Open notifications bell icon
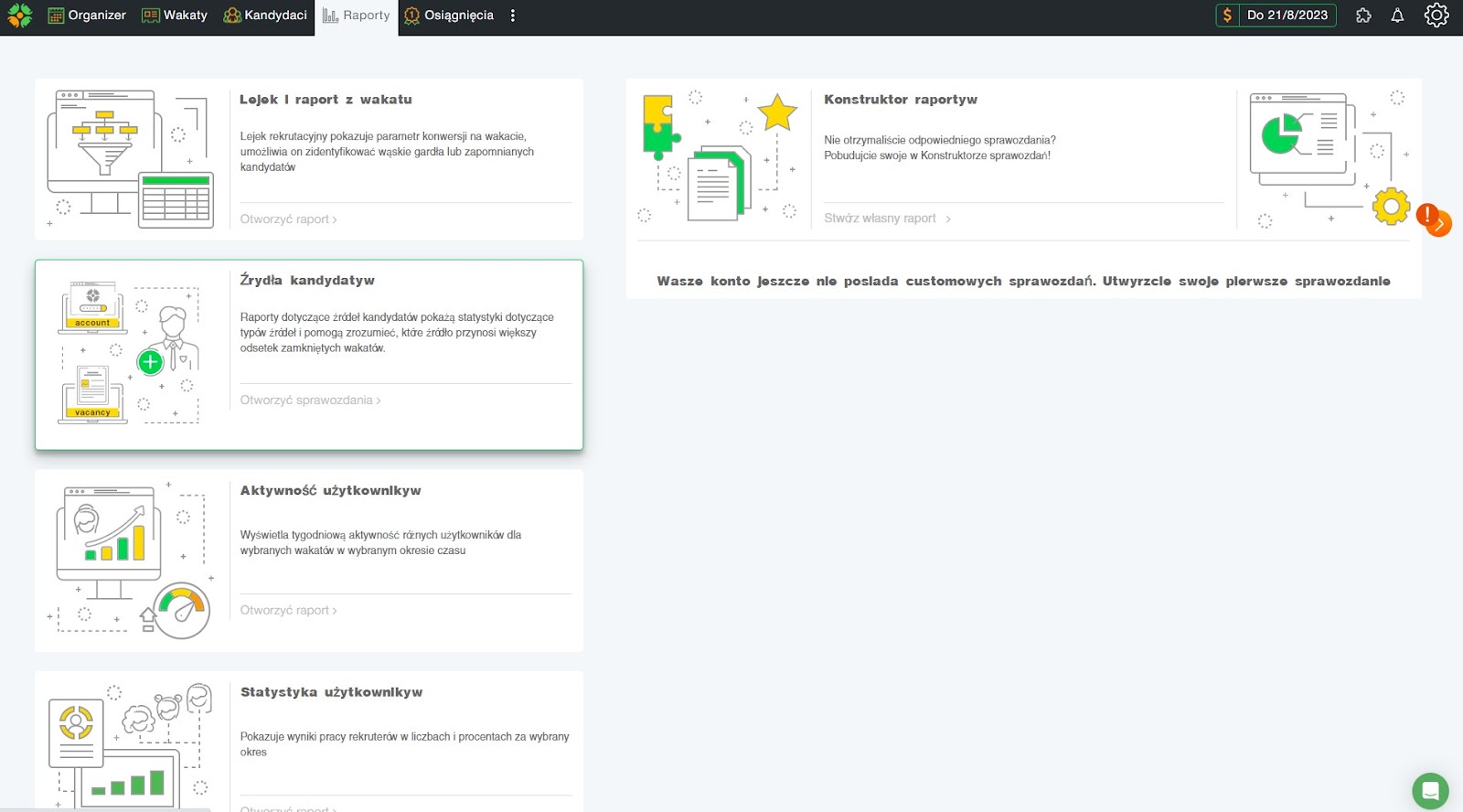This screenshot has height=812, width=1463. coord(1397,16)
